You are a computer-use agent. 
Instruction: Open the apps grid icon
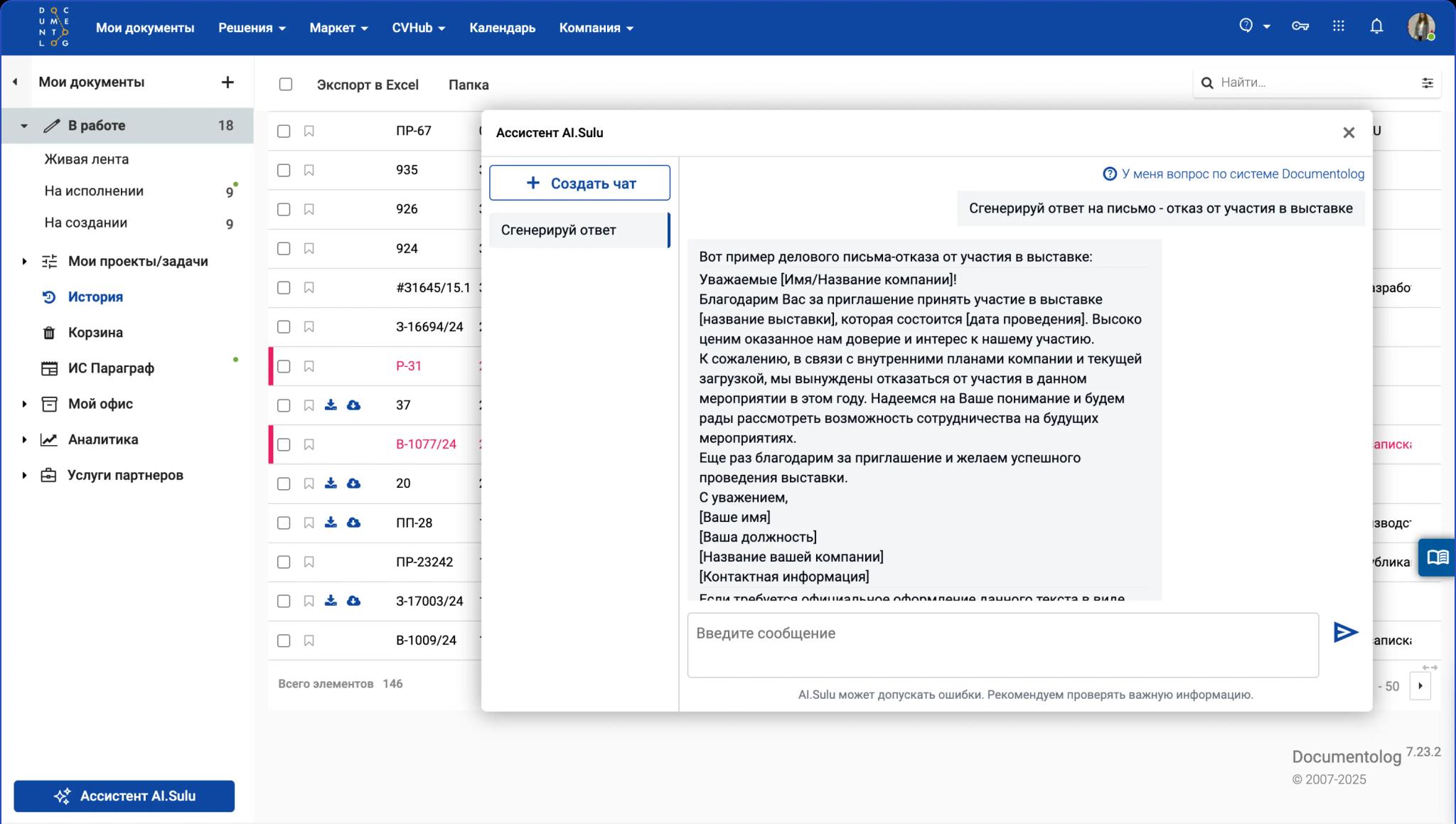coord(1338,27)
